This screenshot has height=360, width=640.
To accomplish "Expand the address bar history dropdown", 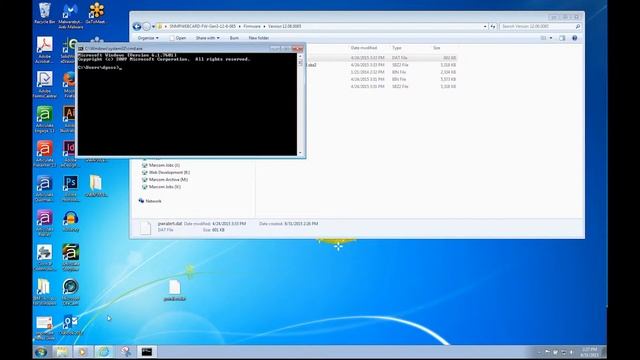I will tap(485, 27).
